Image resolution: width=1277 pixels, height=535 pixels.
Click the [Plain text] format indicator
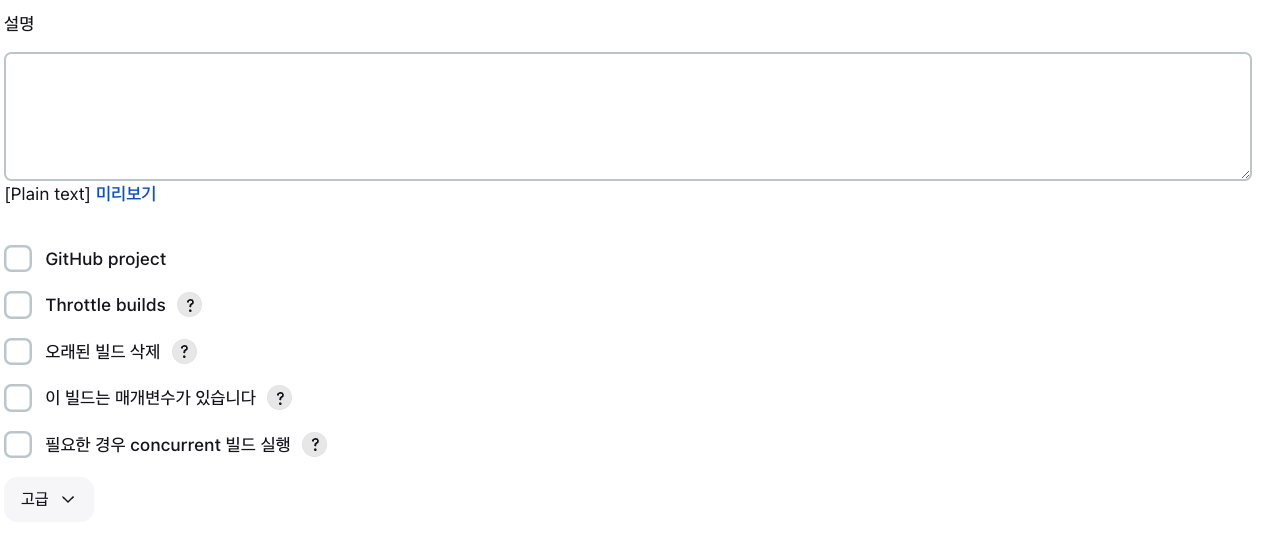pos(48,194)
